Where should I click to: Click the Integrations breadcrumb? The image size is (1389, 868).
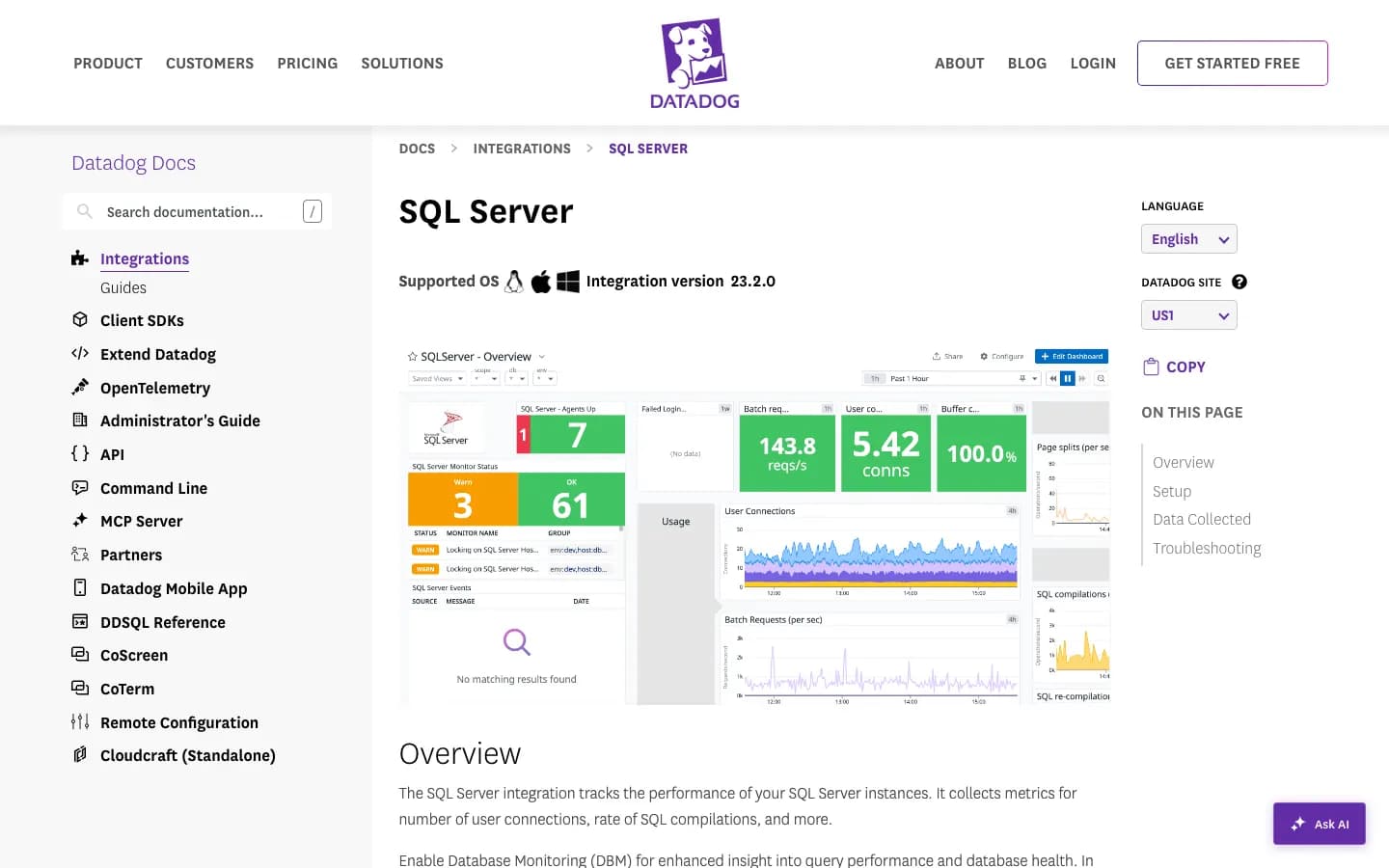522,149
